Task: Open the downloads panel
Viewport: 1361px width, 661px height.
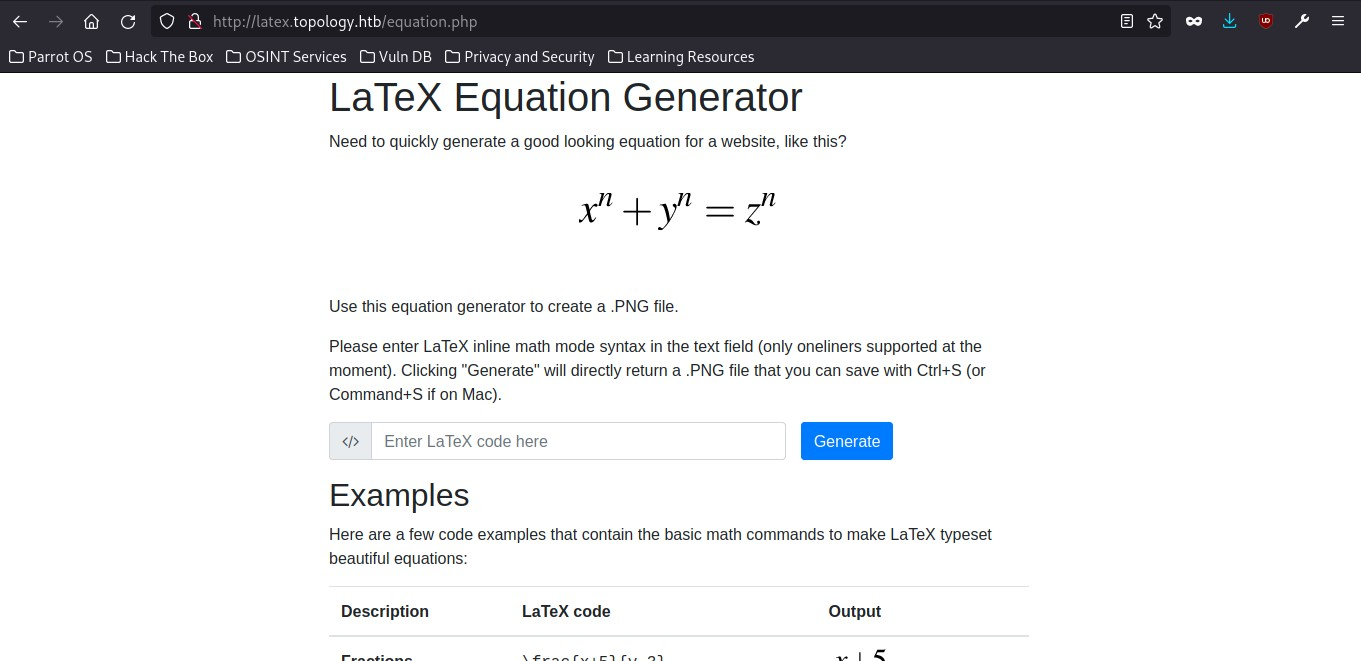Action: point(1230,21)
